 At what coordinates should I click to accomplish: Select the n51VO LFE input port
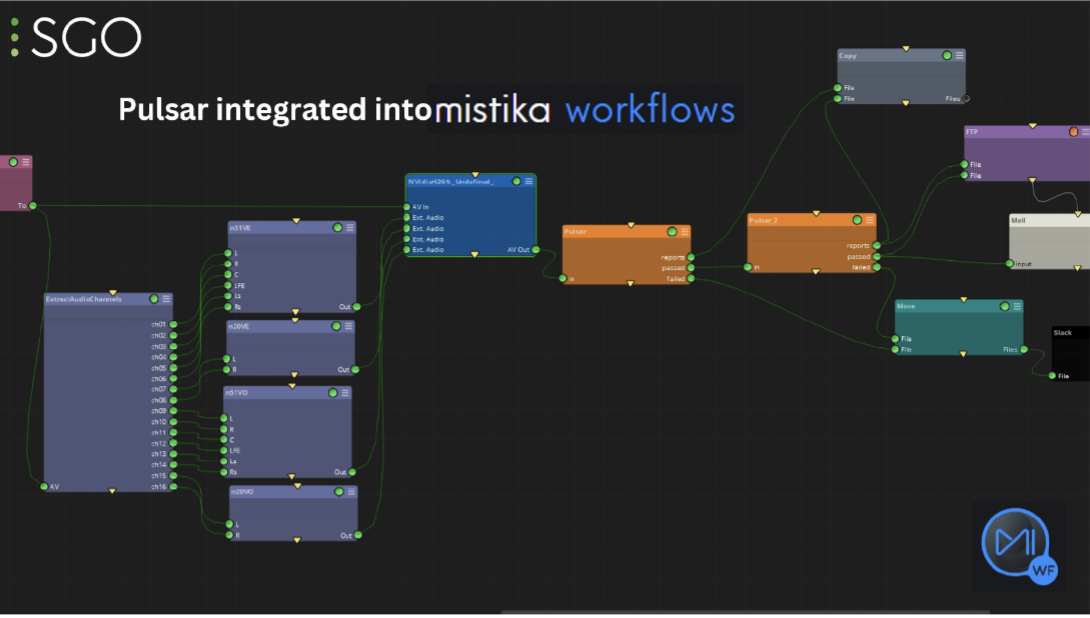224,450
